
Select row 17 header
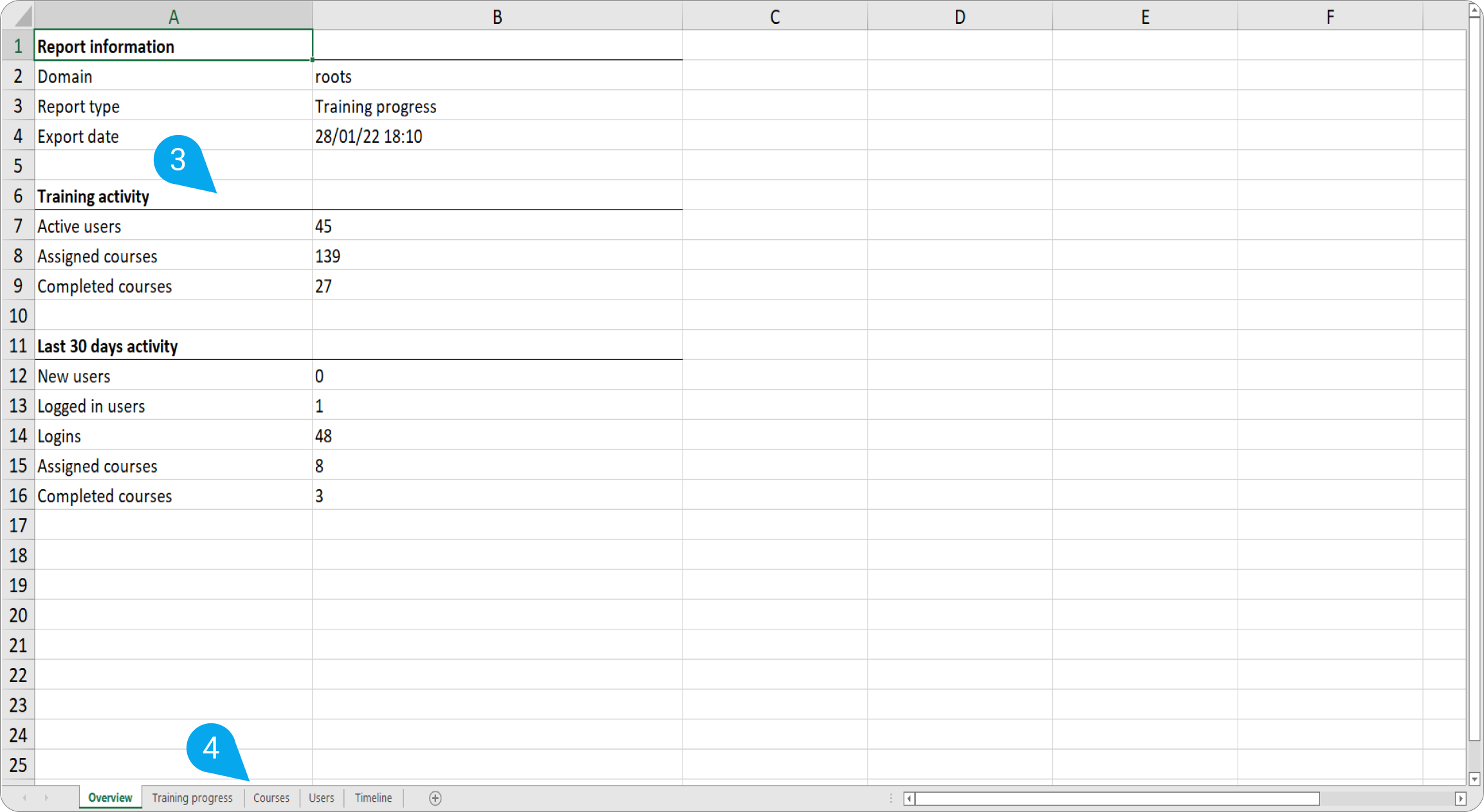coord(18,525)
